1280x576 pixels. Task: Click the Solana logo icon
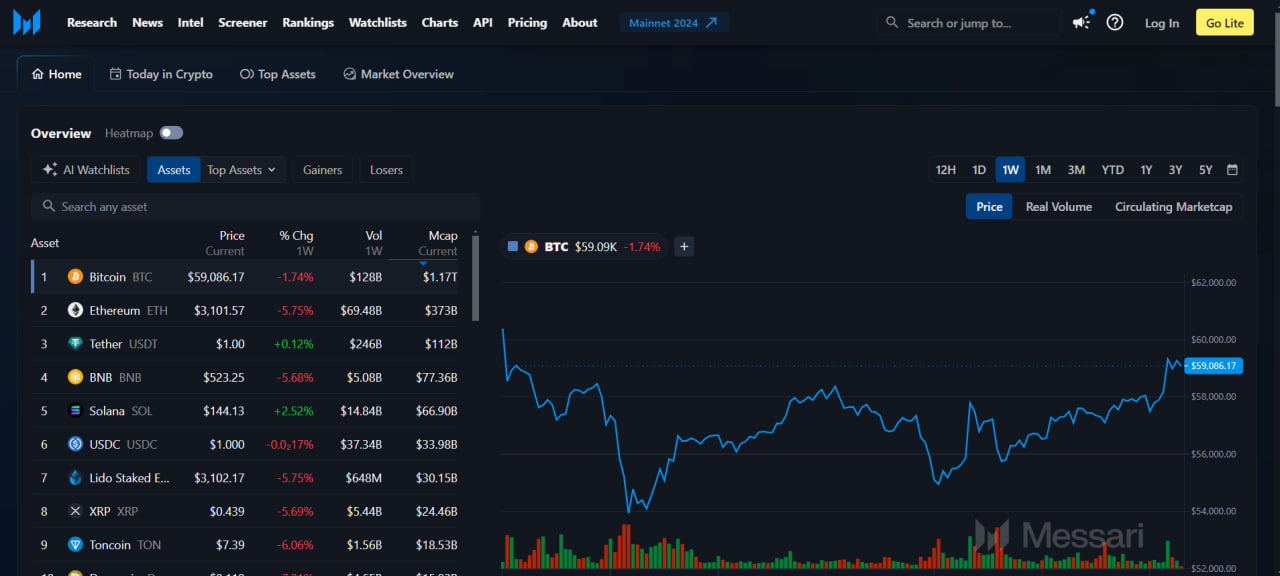point(75,411)
